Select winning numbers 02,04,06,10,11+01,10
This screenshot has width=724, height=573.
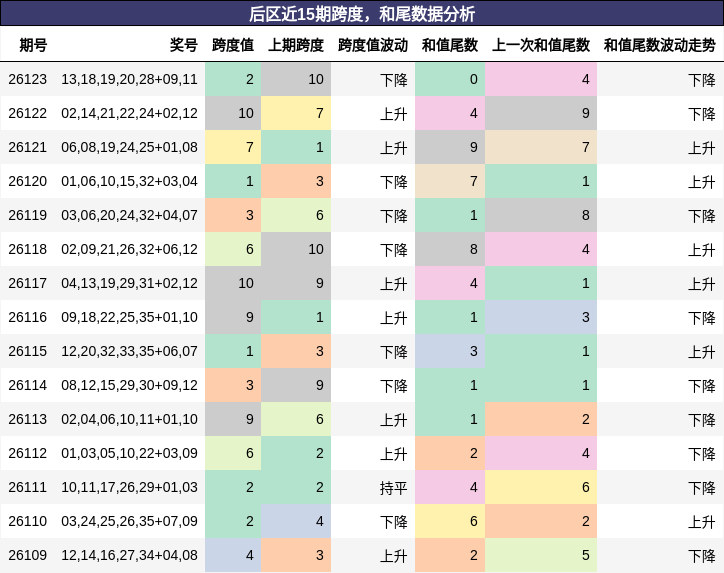click(x=129, y=419)
